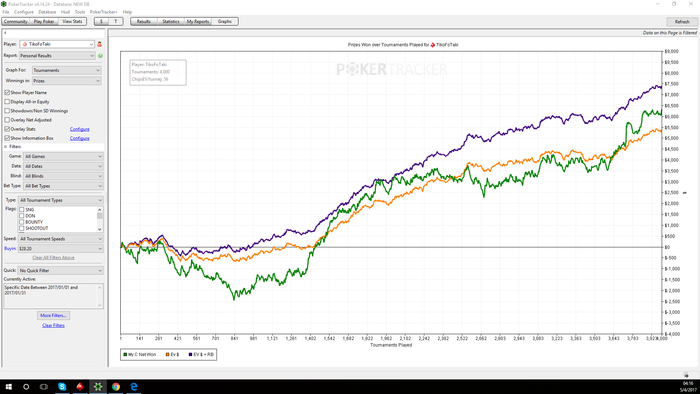Click the player search icon beside TikoFoTaki
Viewport: 700px width, 394px height.
[100, 44]
